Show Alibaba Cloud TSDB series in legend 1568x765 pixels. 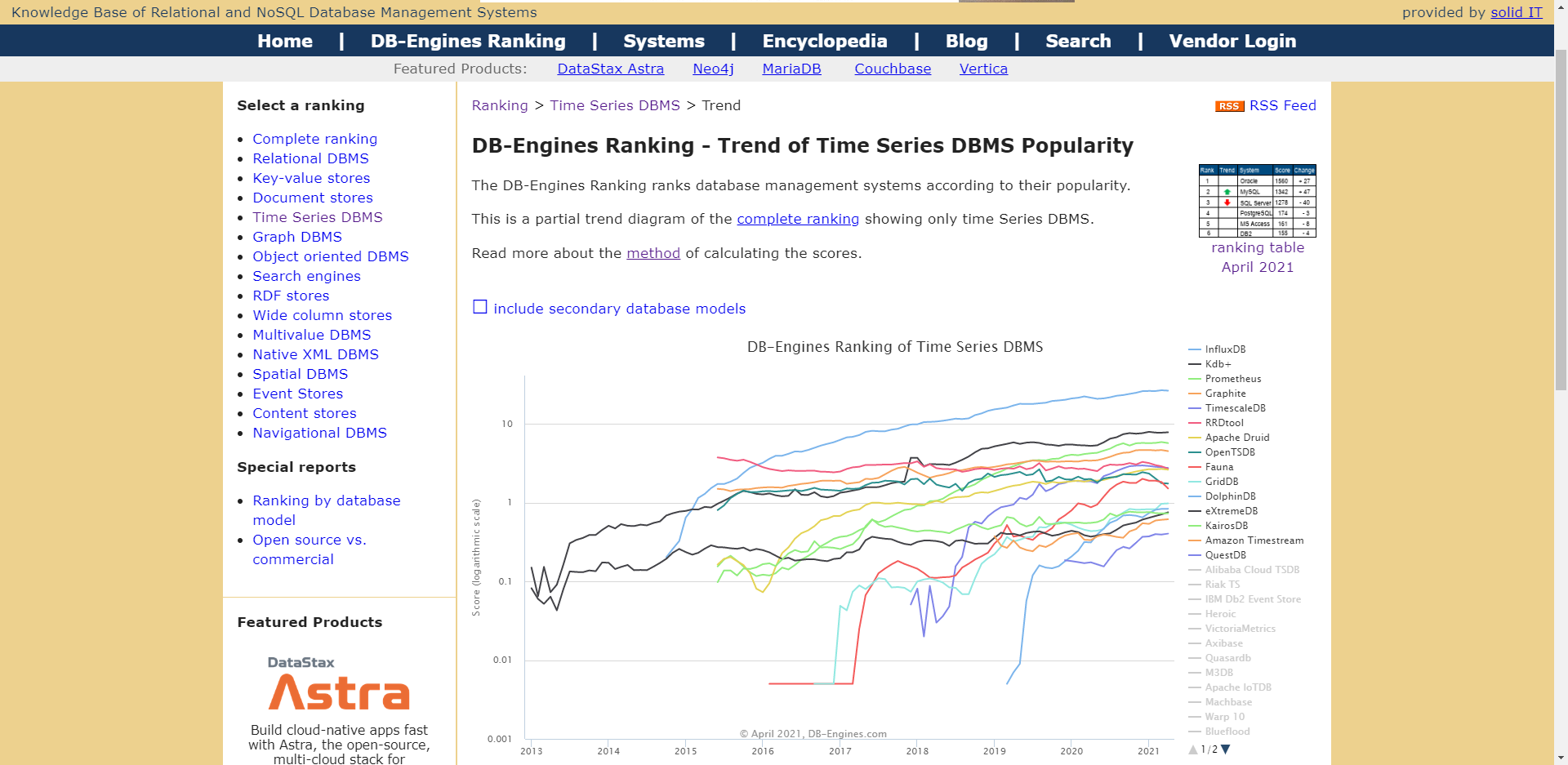pyautogui.click(x=1245, y=570)
